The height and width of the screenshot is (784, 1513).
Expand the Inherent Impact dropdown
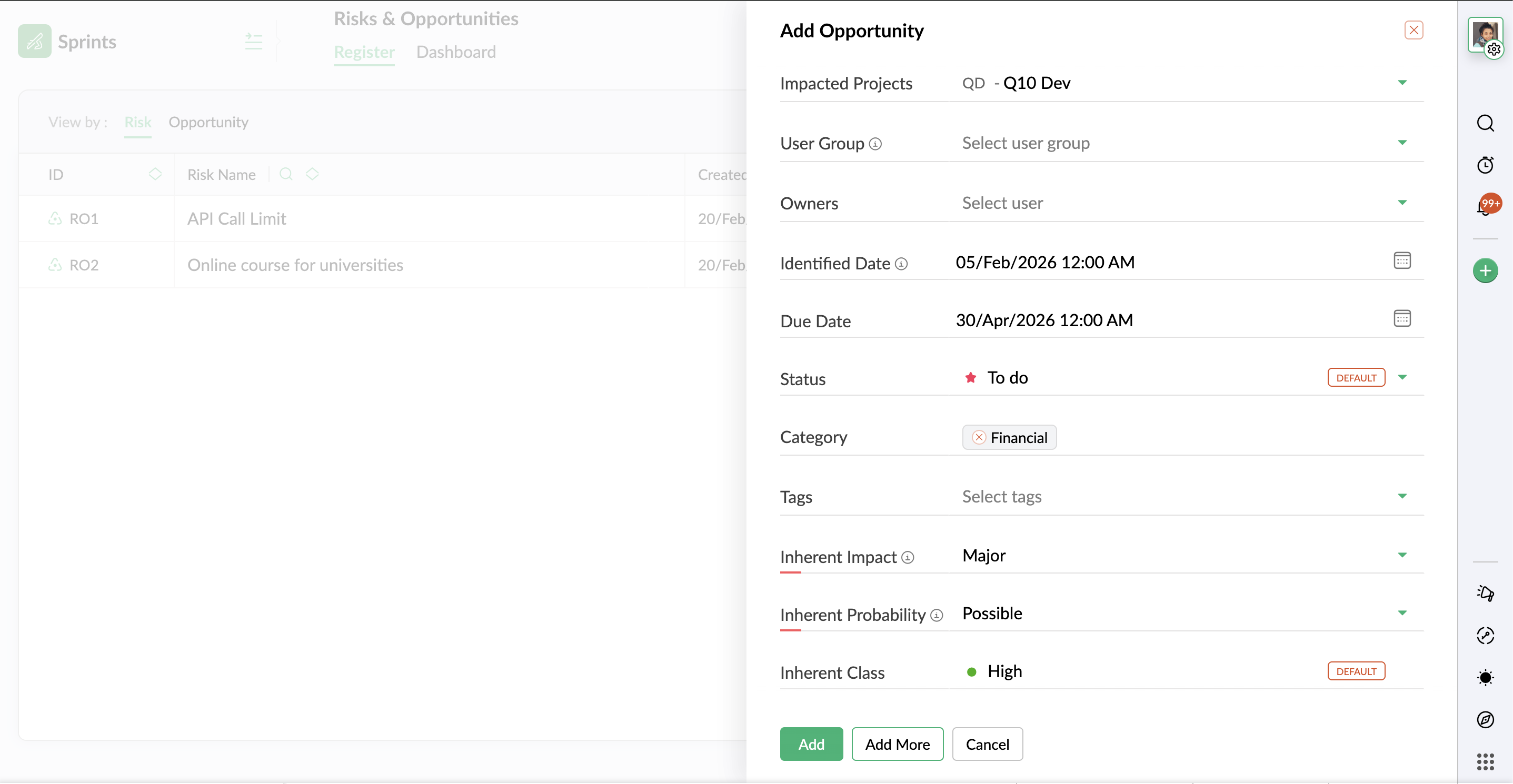(1401, 555)
